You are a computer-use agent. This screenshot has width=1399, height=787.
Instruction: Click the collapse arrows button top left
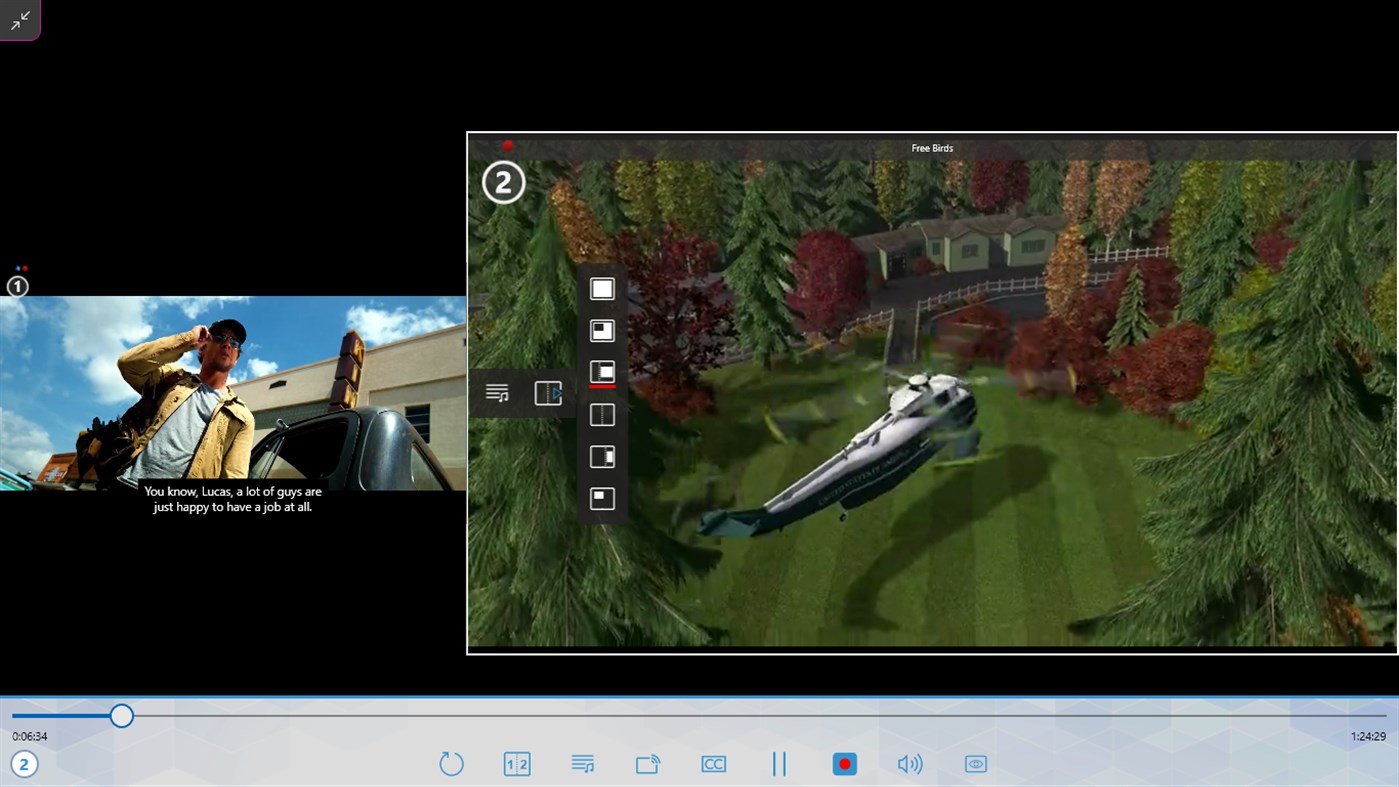(x=20, y=20)
